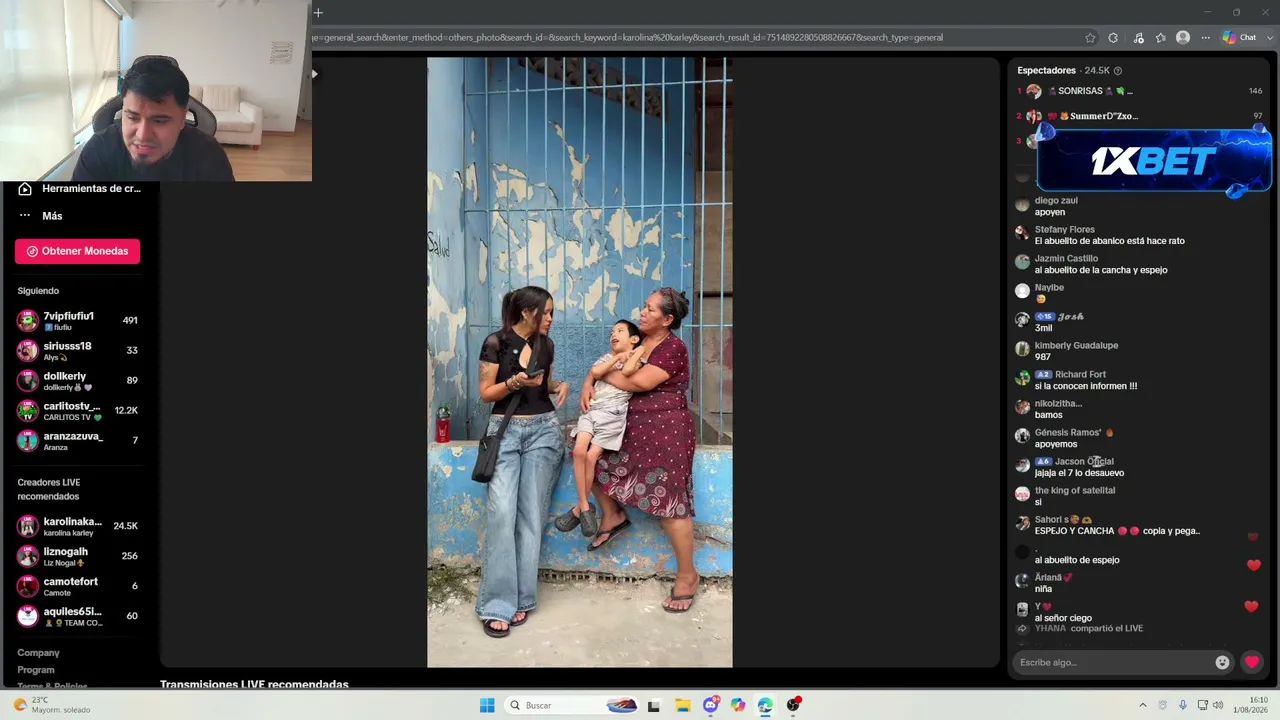Click the Company footer link

pos(38,653)
